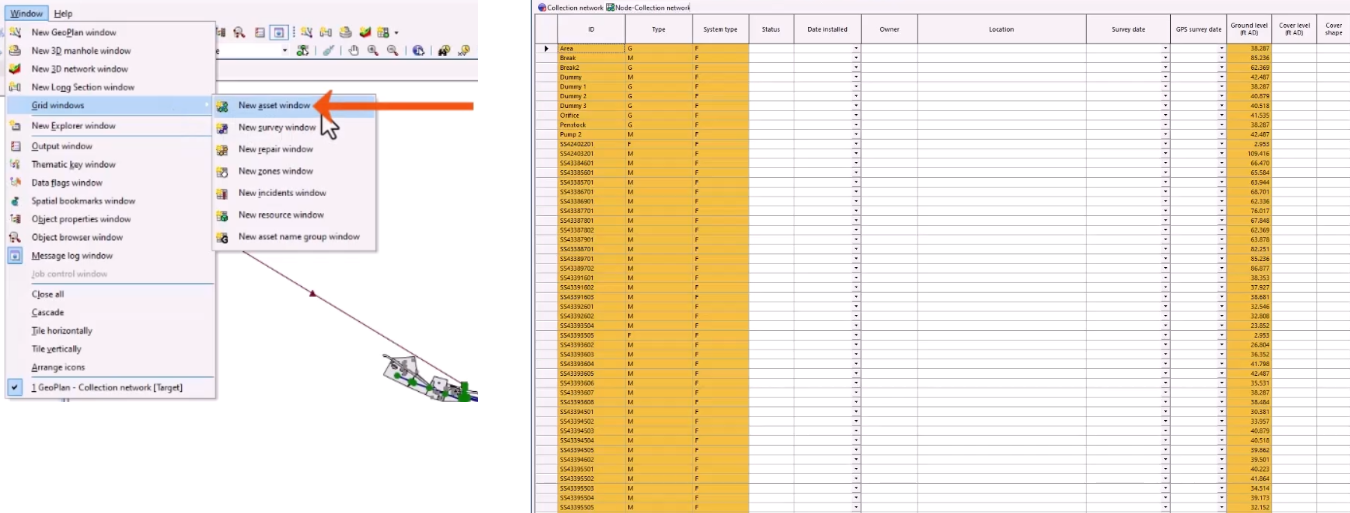Screen dimensions: 1350x513
Task: Expand the Grid windows submenu
Action: pyautogui.click(x=110, y=105)
